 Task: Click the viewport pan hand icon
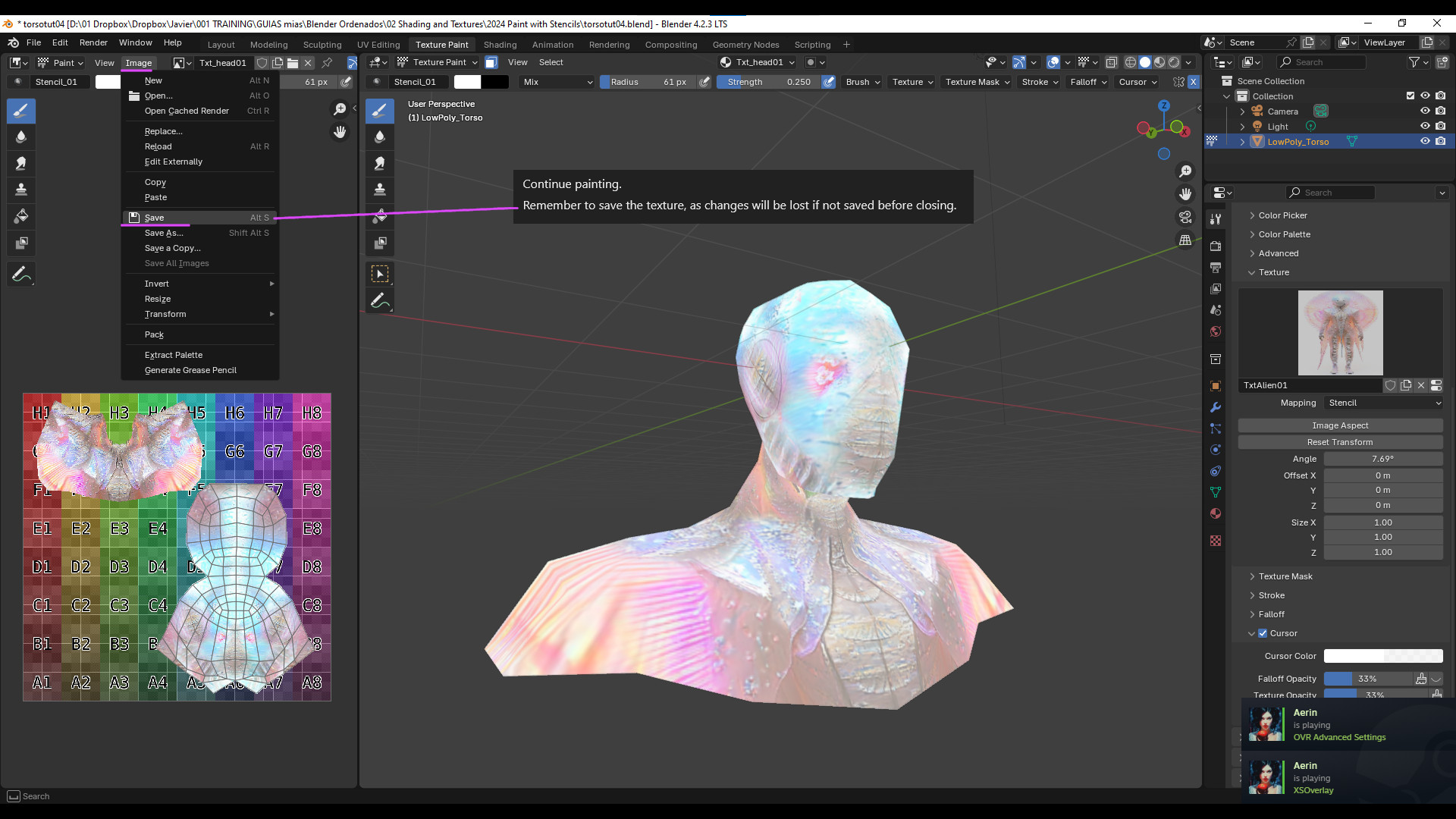point(1185,194)
